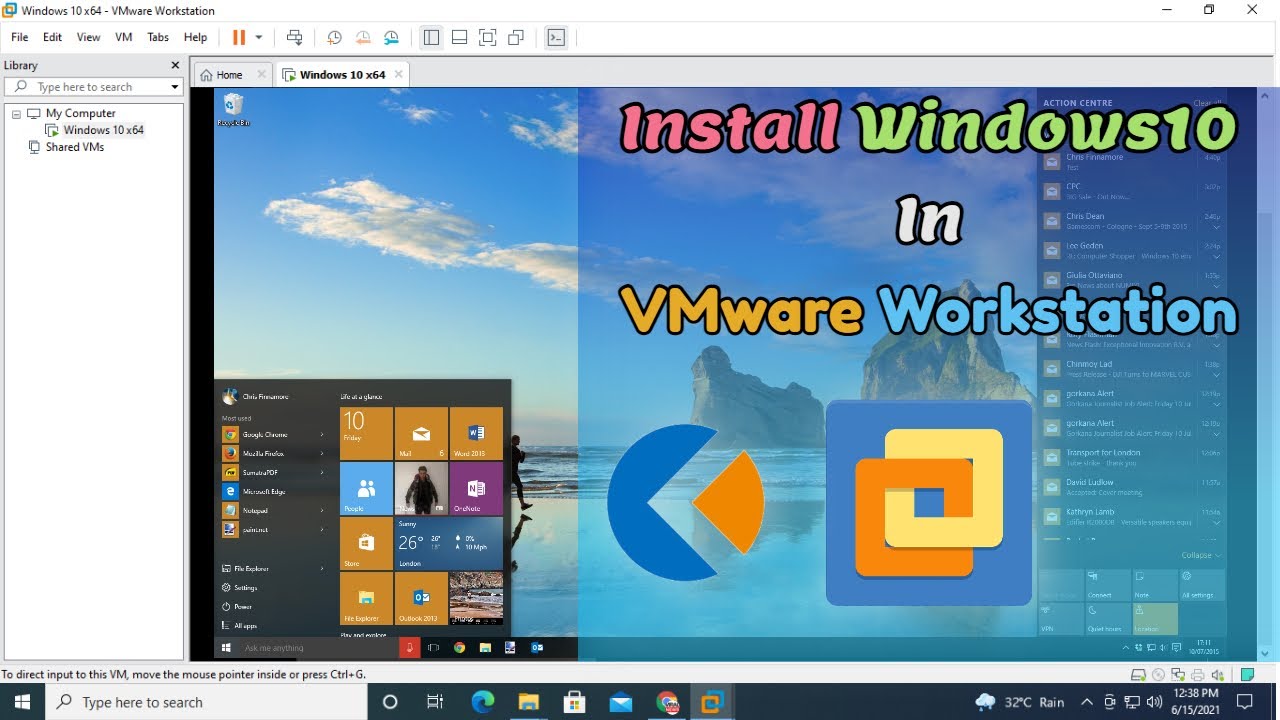
Task: Expand the SumatraPDF jump list arrow
Action: 322,472
